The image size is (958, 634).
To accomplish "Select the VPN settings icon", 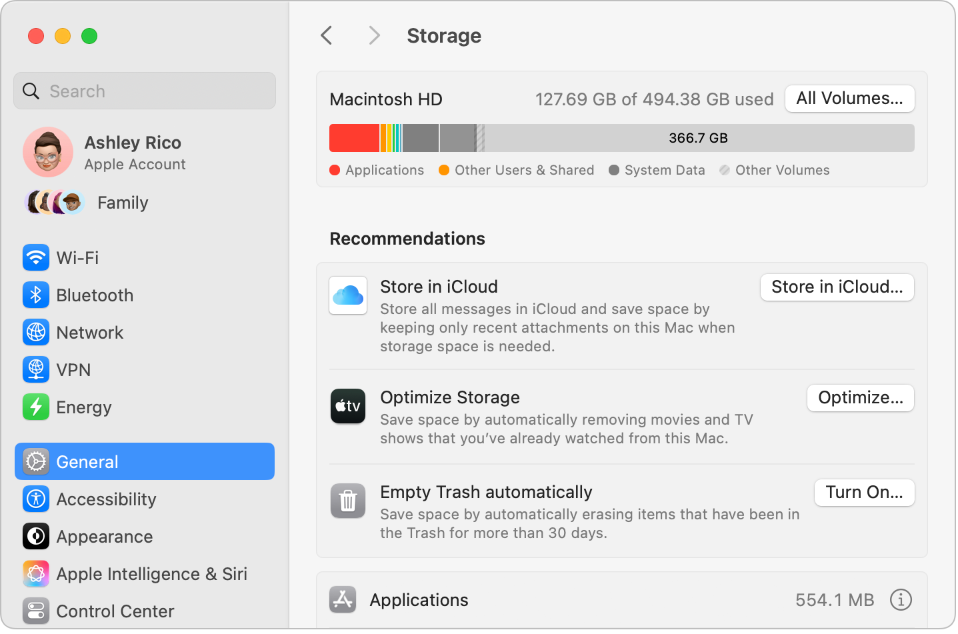I will [36, 369].
